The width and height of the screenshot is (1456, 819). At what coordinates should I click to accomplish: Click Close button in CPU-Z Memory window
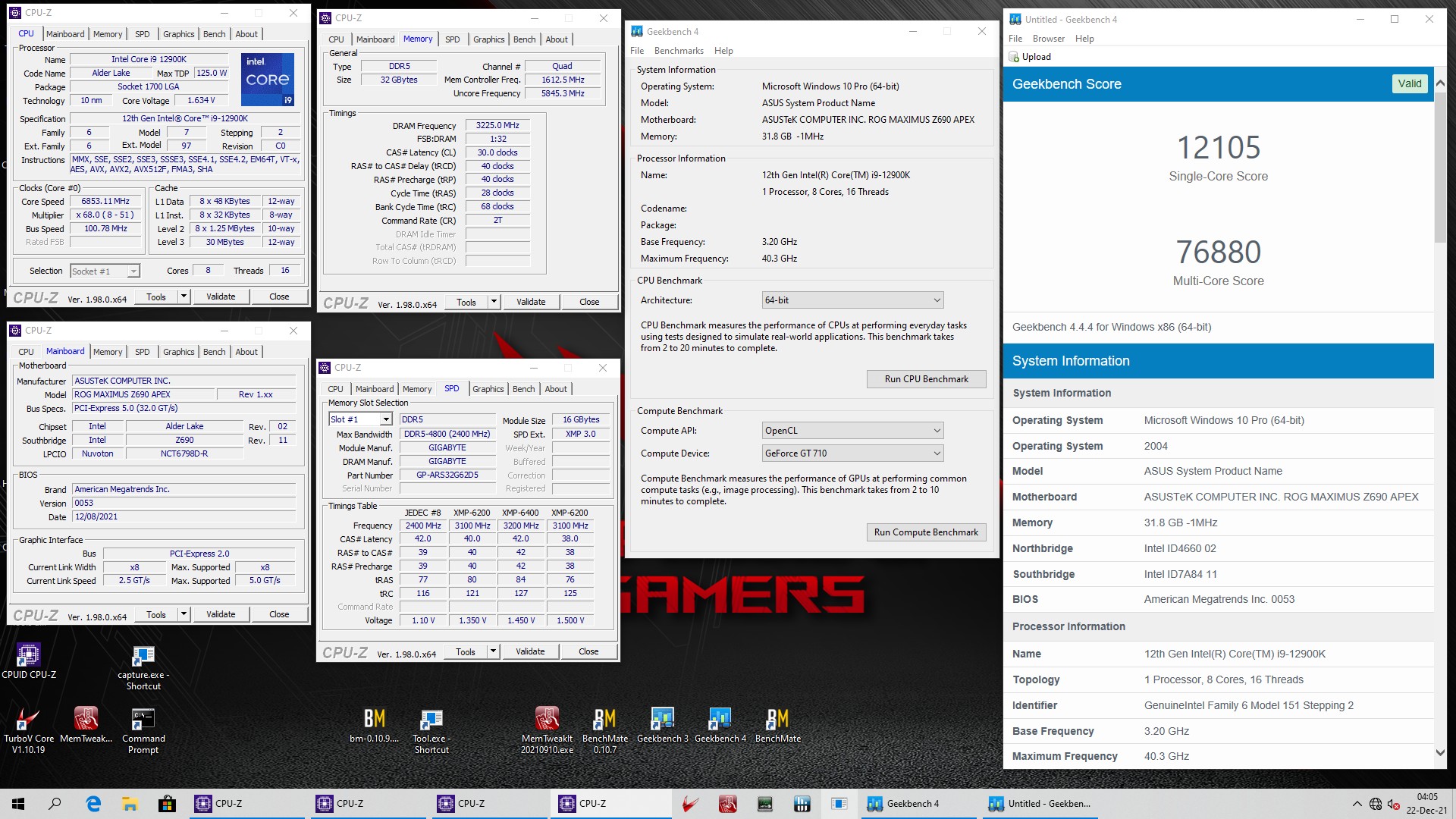(589, 302)
